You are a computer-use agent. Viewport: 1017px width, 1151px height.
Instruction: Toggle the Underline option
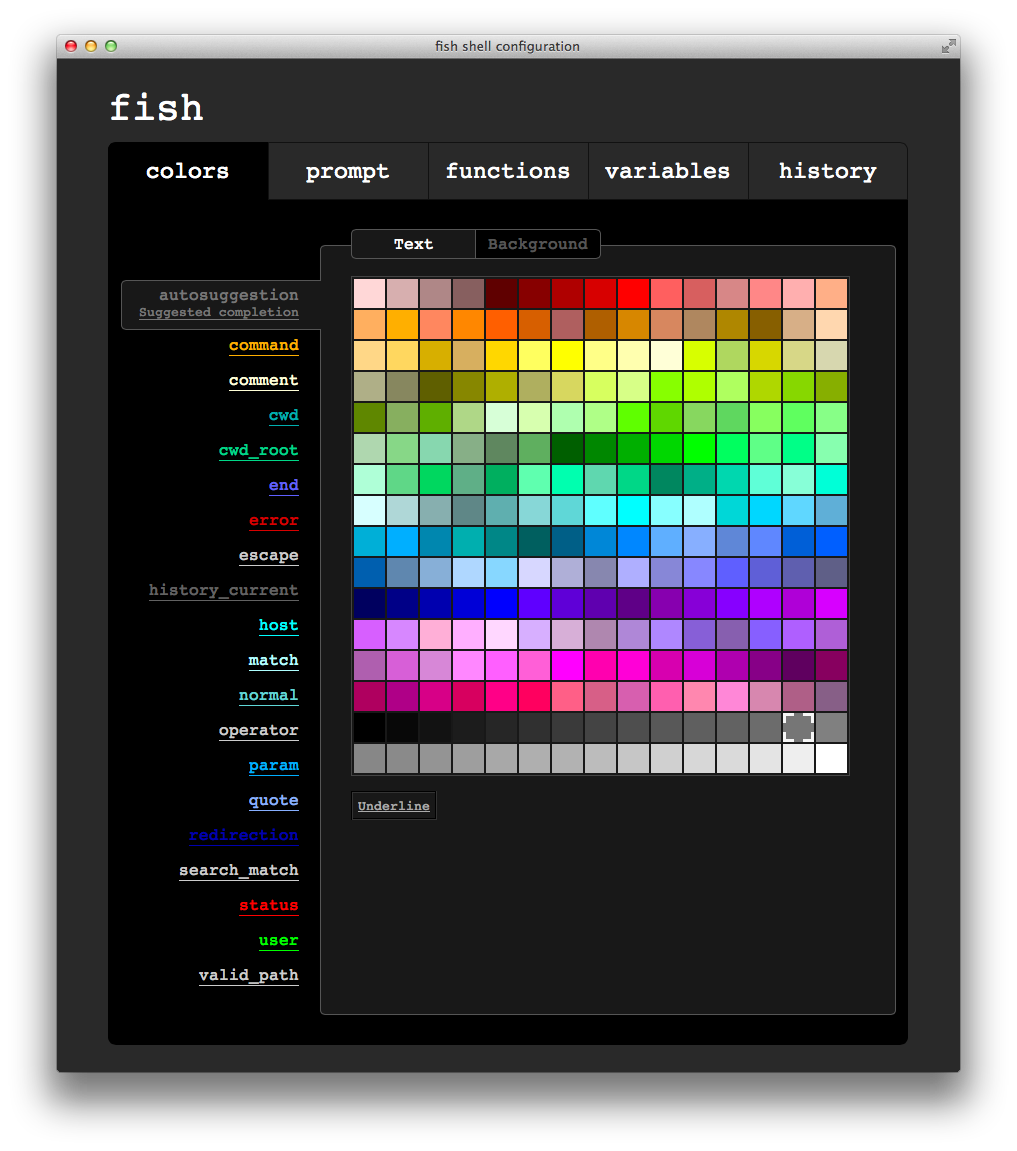tap(394, 806)
